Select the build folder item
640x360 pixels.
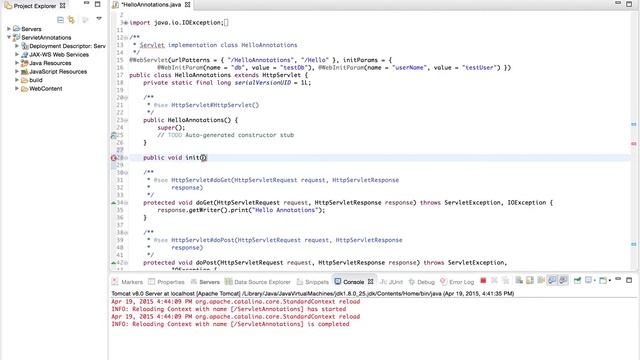pyautogui.click(x=36, y=80)
